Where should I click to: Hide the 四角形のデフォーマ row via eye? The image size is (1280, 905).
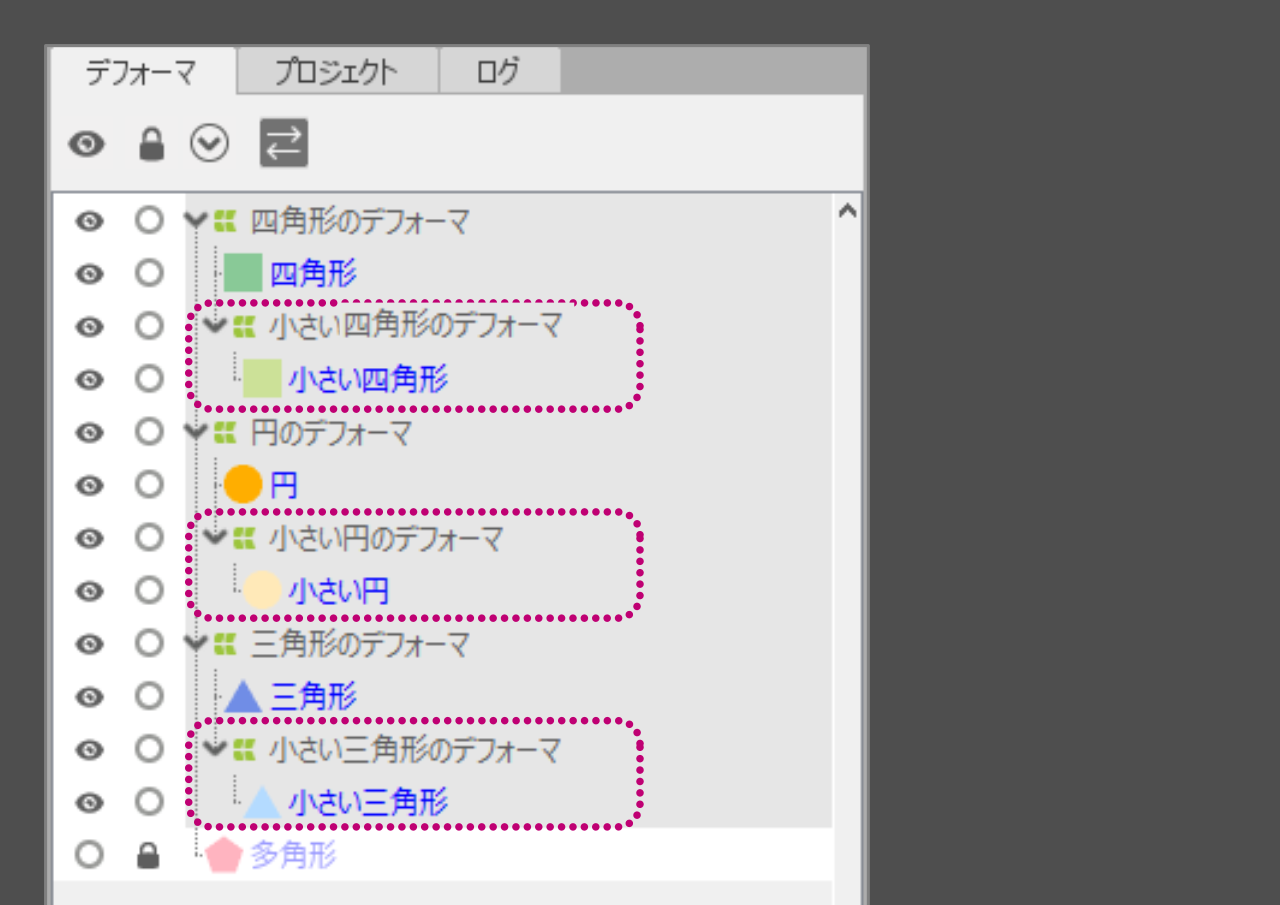click(x=90, y=221)
